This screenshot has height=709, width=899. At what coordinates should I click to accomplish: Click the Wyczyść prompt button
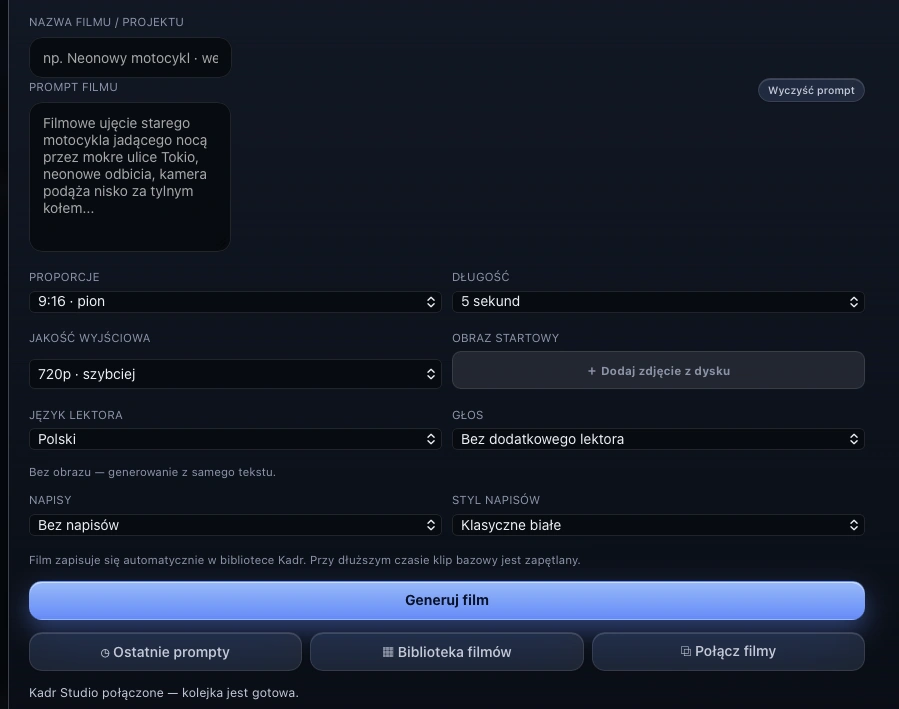click(x=811, y=91)
